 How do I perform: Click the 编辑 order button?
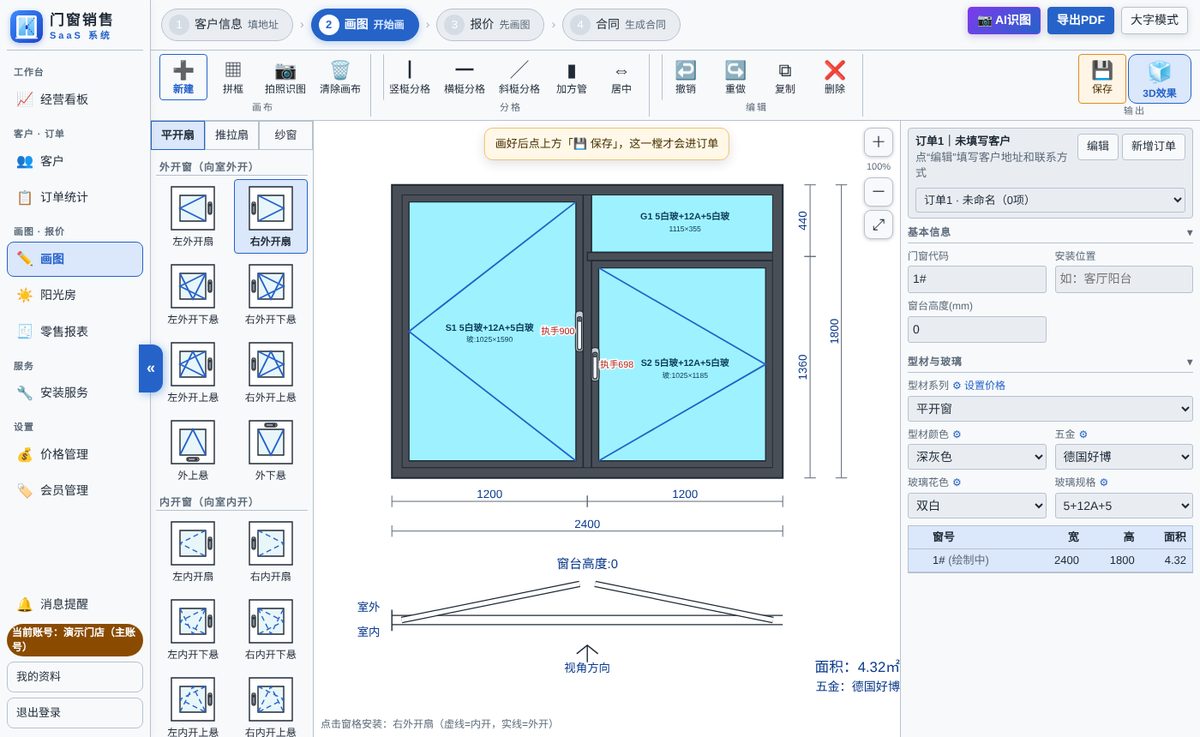(1098, 146)
